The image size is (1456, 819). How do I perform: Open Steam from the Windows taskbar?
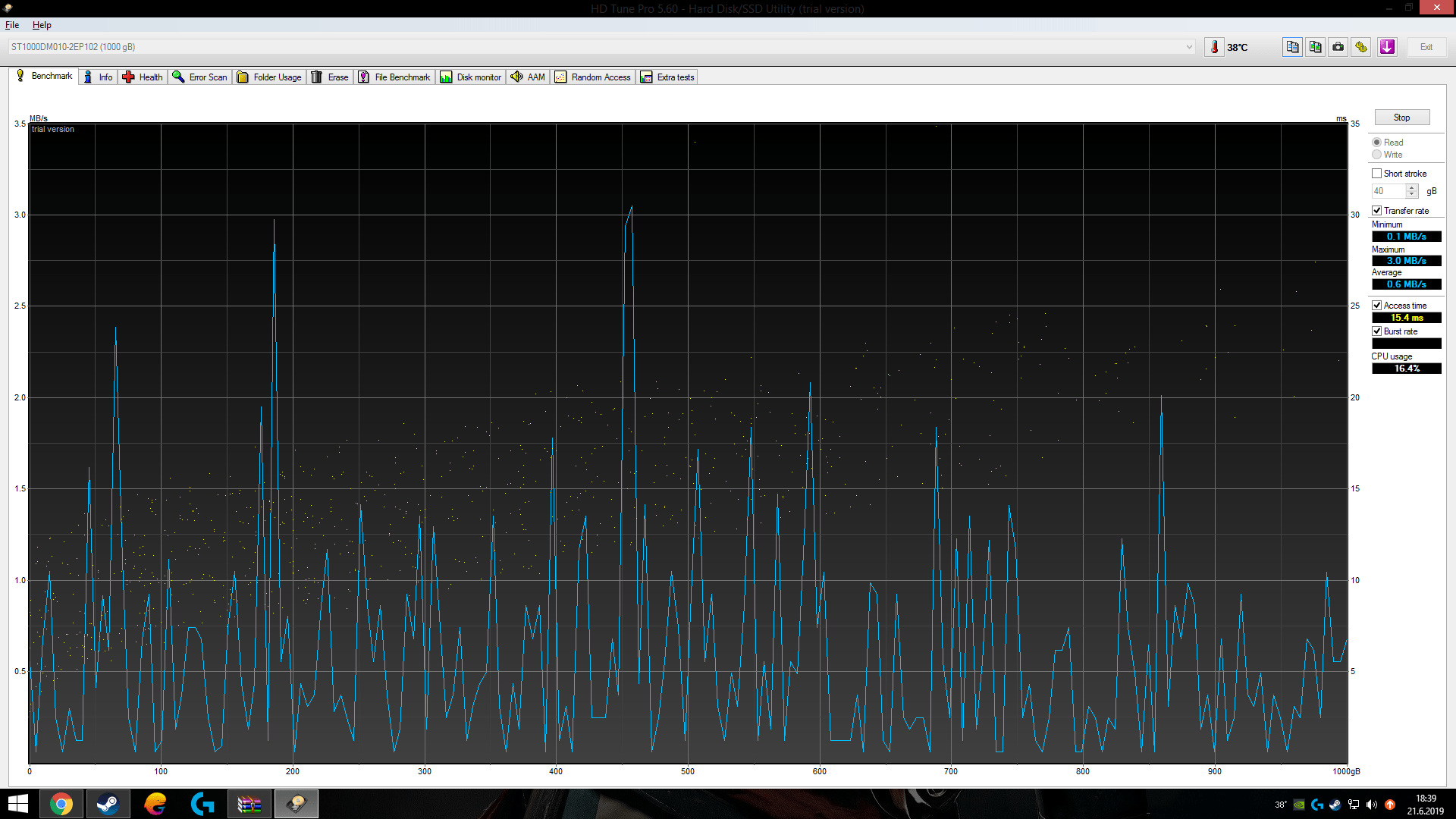point(108,804)
